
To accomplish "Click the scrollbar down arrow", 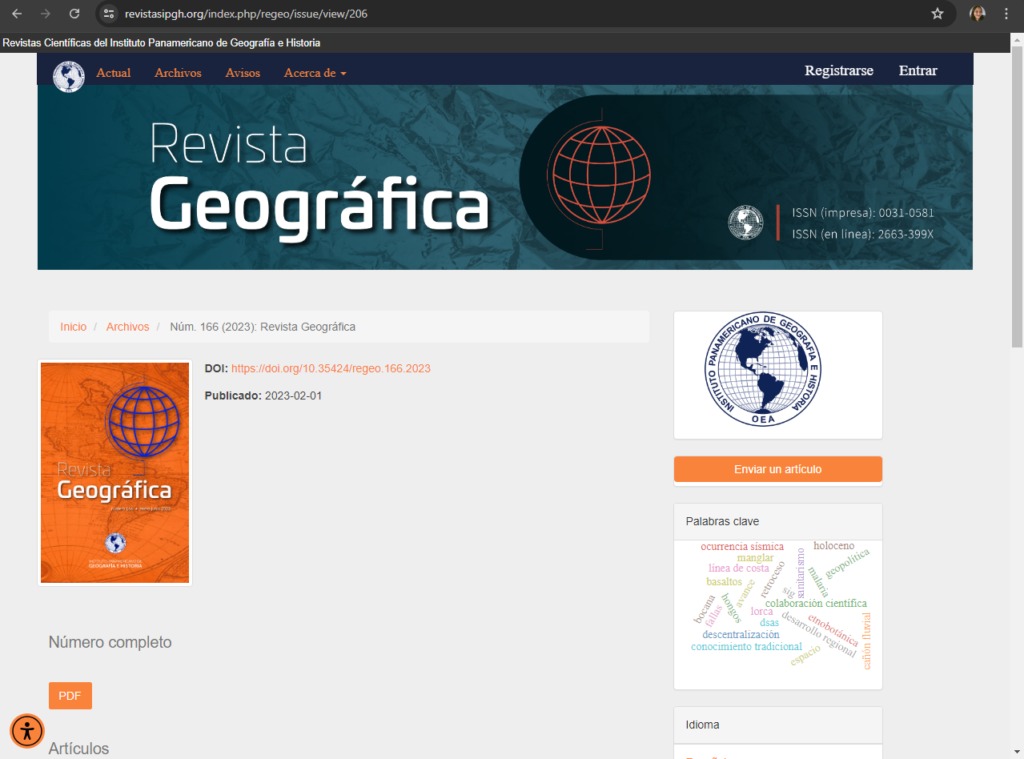I will (x=1017, y=752).
